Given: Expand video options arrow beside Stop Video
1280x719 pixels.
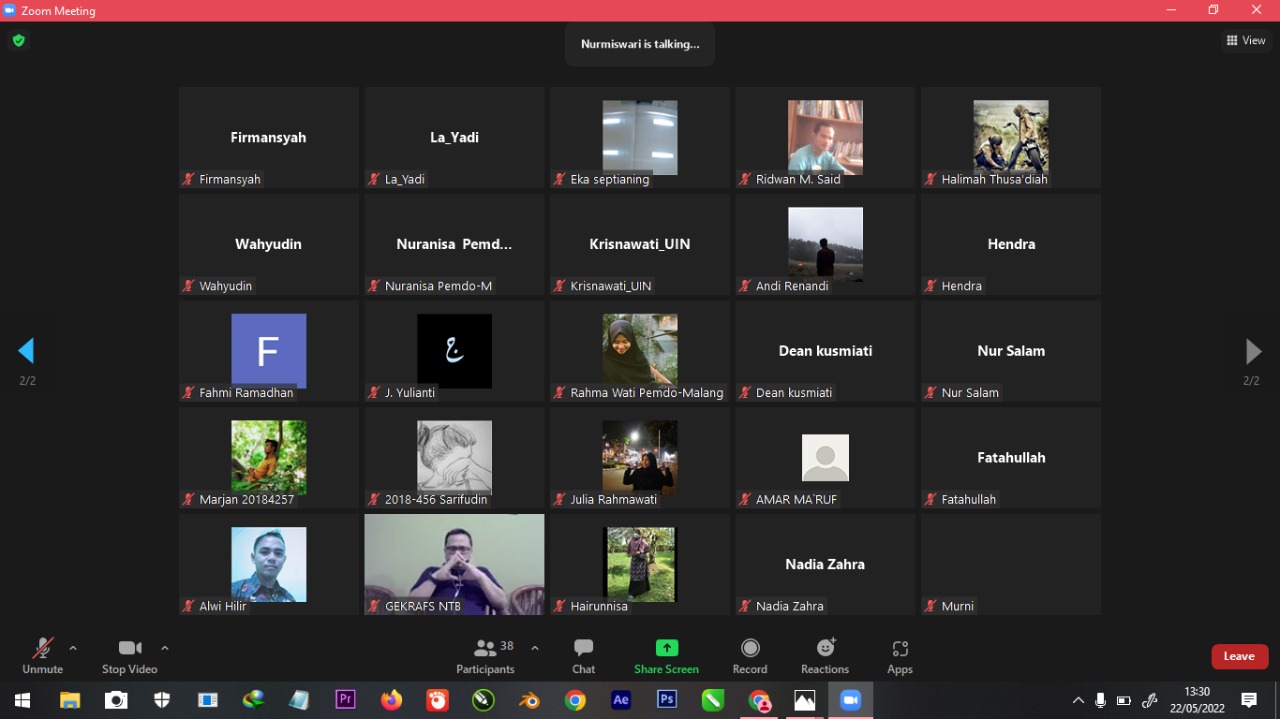Looking at the screenshot, I should coord(165,648).
